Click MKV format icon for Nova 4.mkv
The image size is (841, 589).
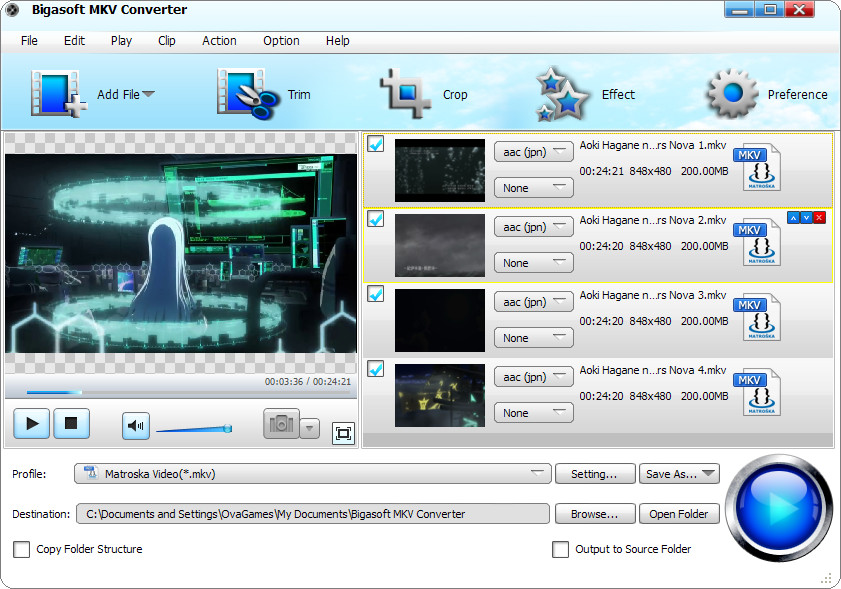click(x=757, y=392)
